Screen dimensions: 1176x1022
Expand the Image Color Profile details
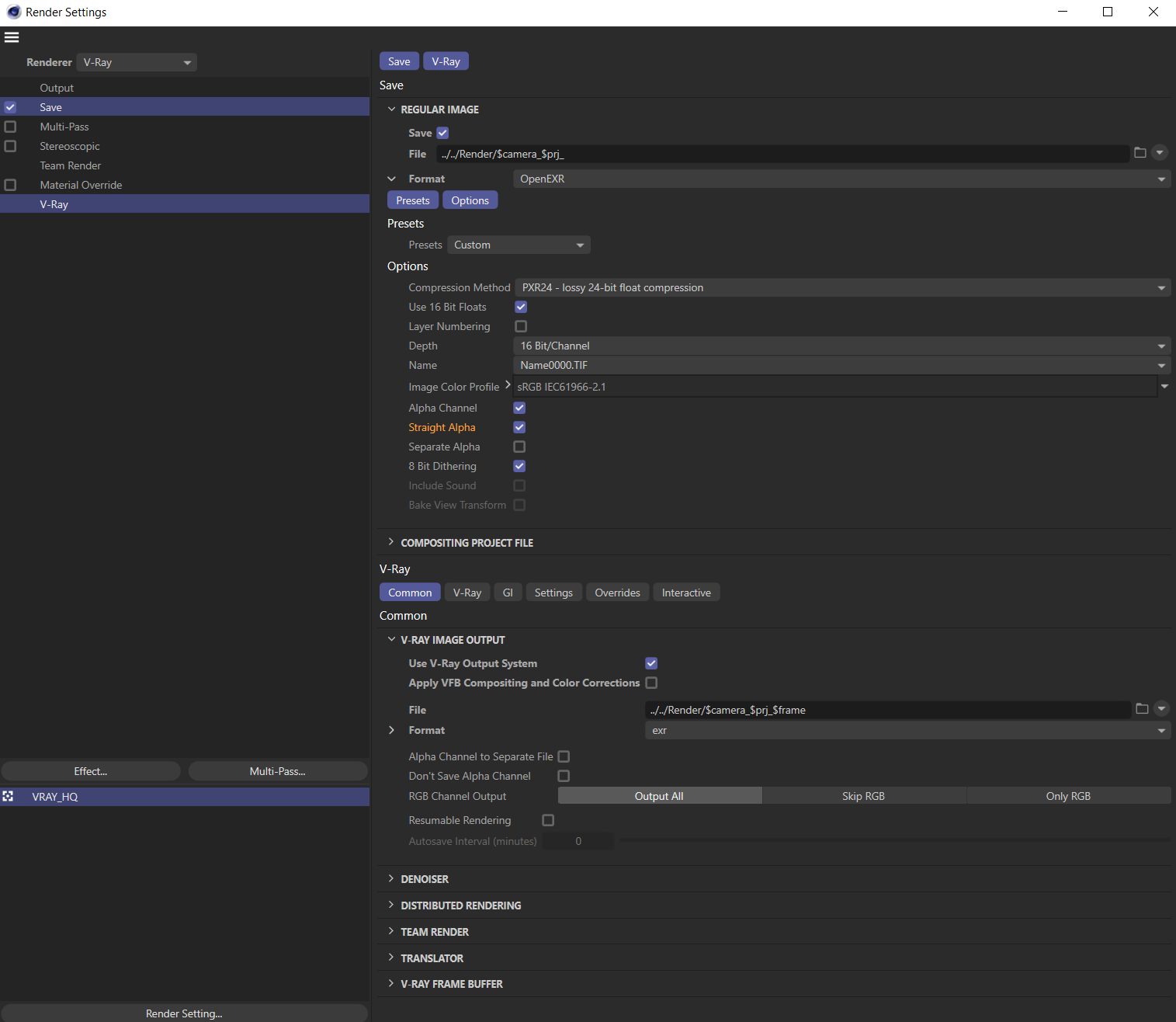click(x=508, y=385)
